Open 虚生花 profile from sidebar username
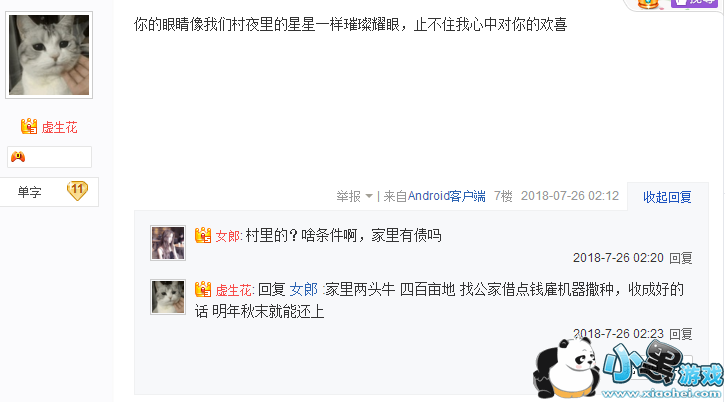The width and height of the screenshot is (725, 402). [x=59, y=127]
